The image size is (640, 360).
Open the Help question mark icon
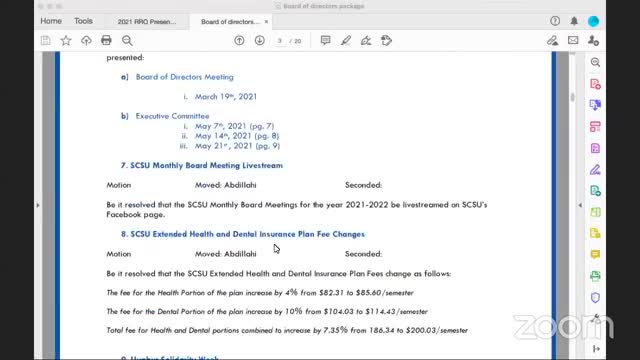(555, 21)
